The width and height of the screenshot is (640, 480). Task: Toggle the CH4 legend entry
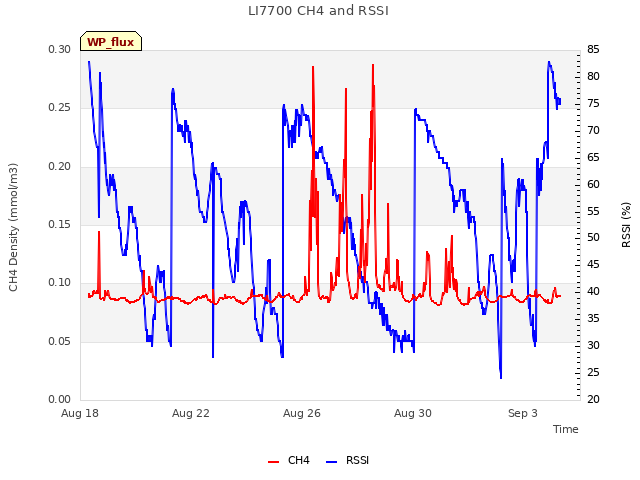tap(289, 460)
